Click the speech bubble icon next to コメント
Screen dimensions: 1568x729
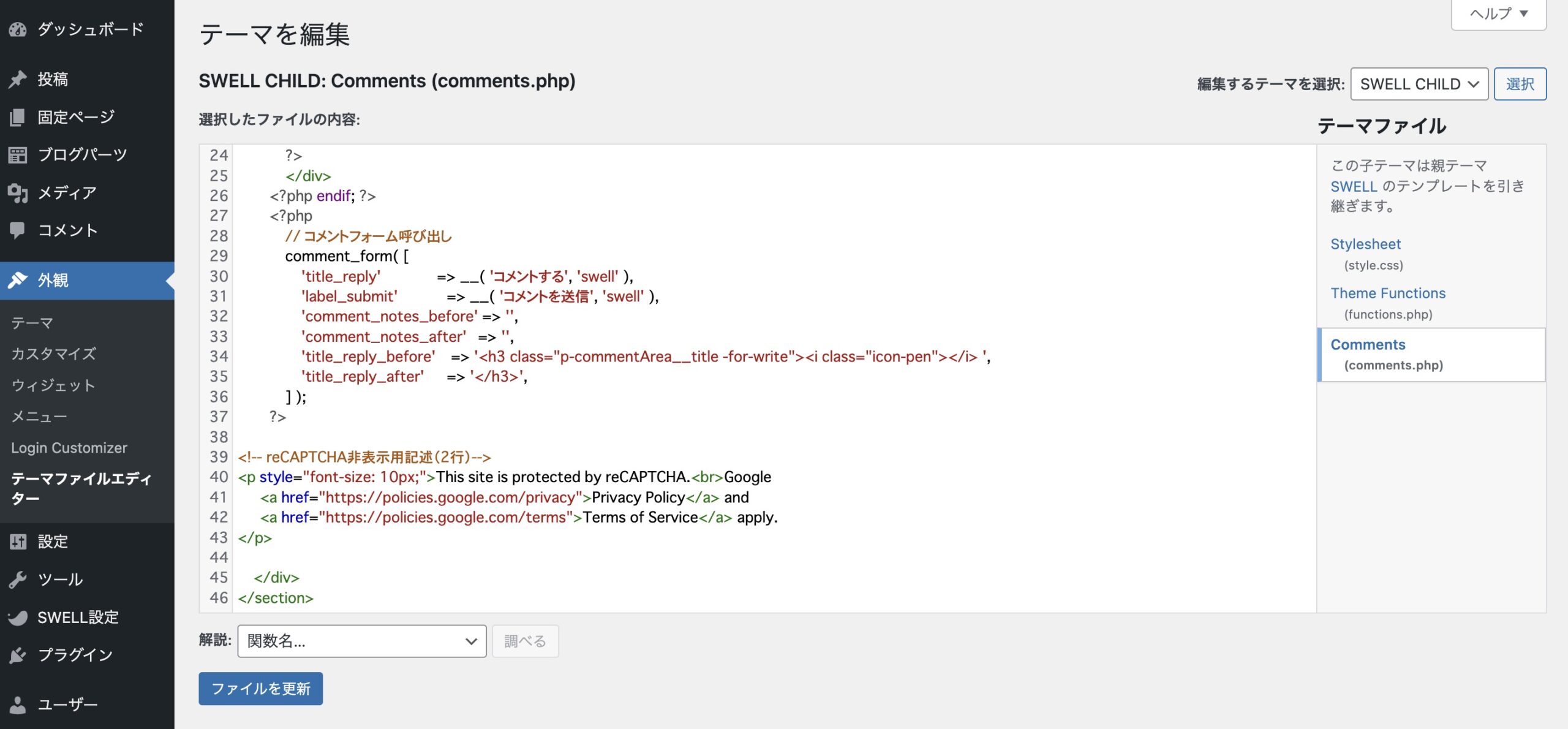(18, 230)
